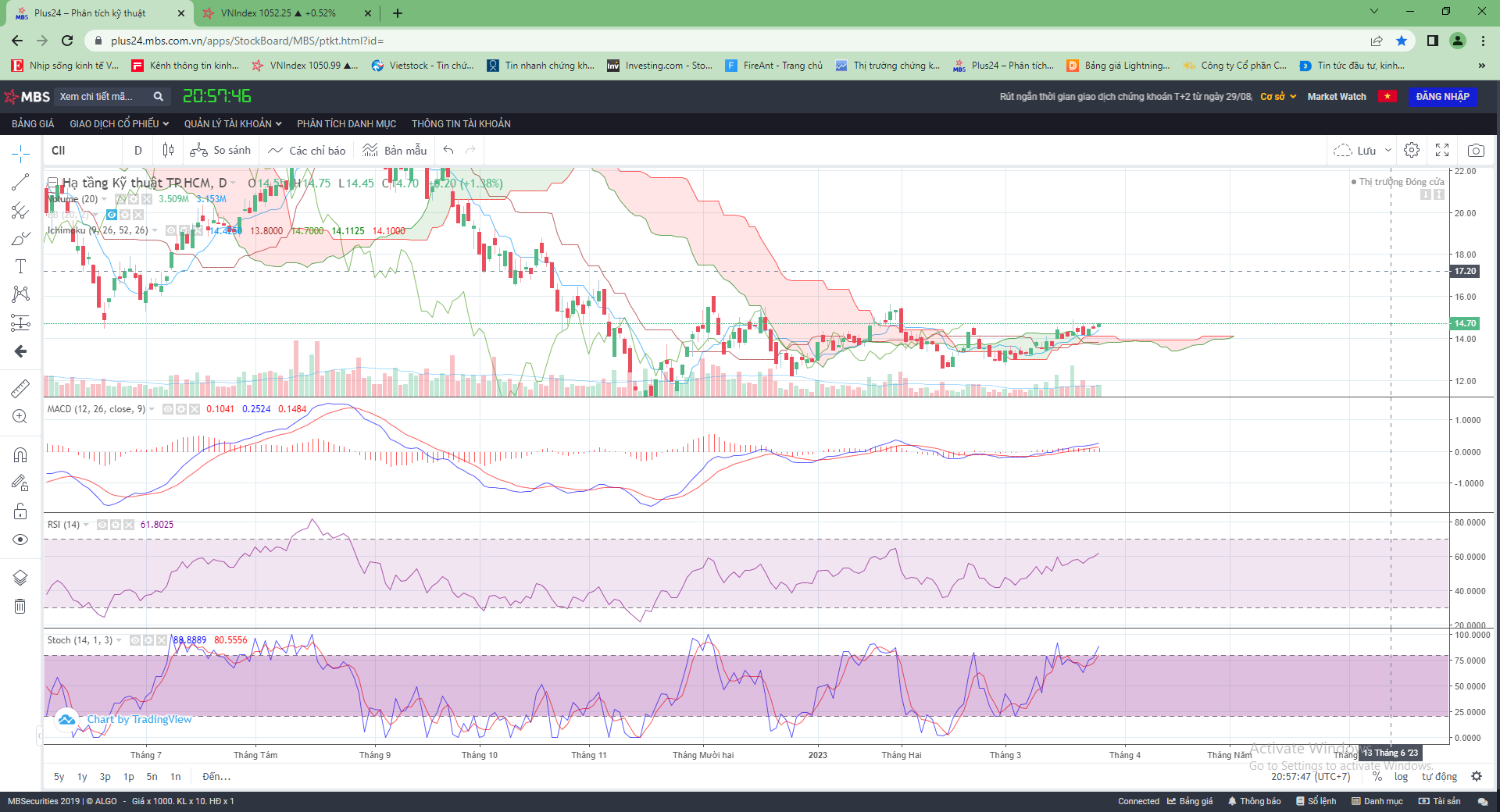
Task: Click the ĐĂNG NHẬP login button
Action: point(1443,97)
